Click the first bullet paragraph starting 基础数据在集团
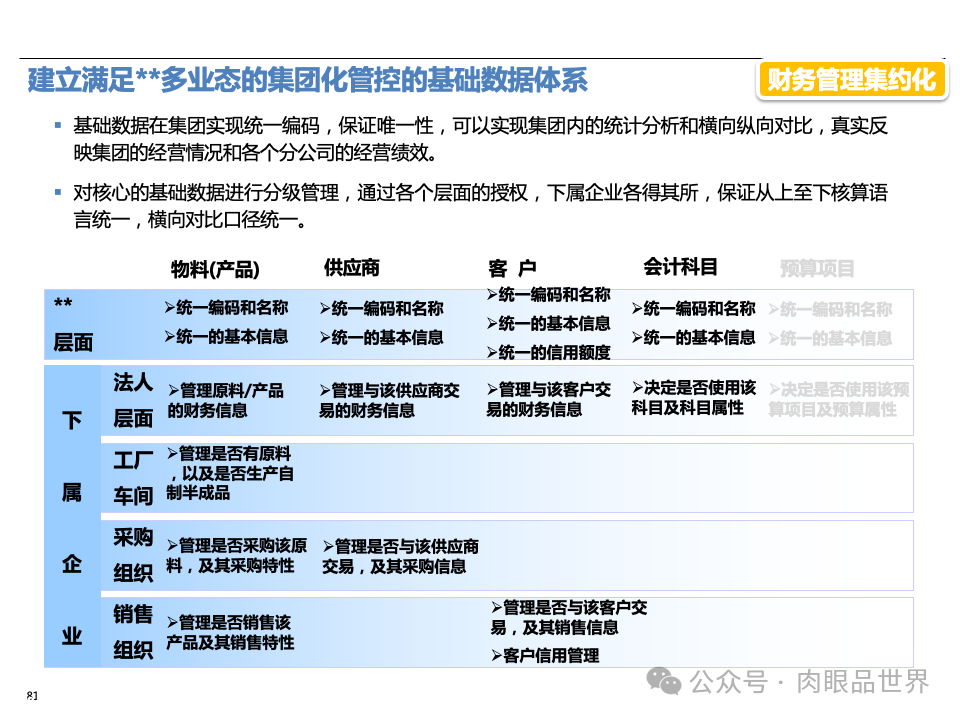This screenshot has height=720, width=960. [480, 139]
